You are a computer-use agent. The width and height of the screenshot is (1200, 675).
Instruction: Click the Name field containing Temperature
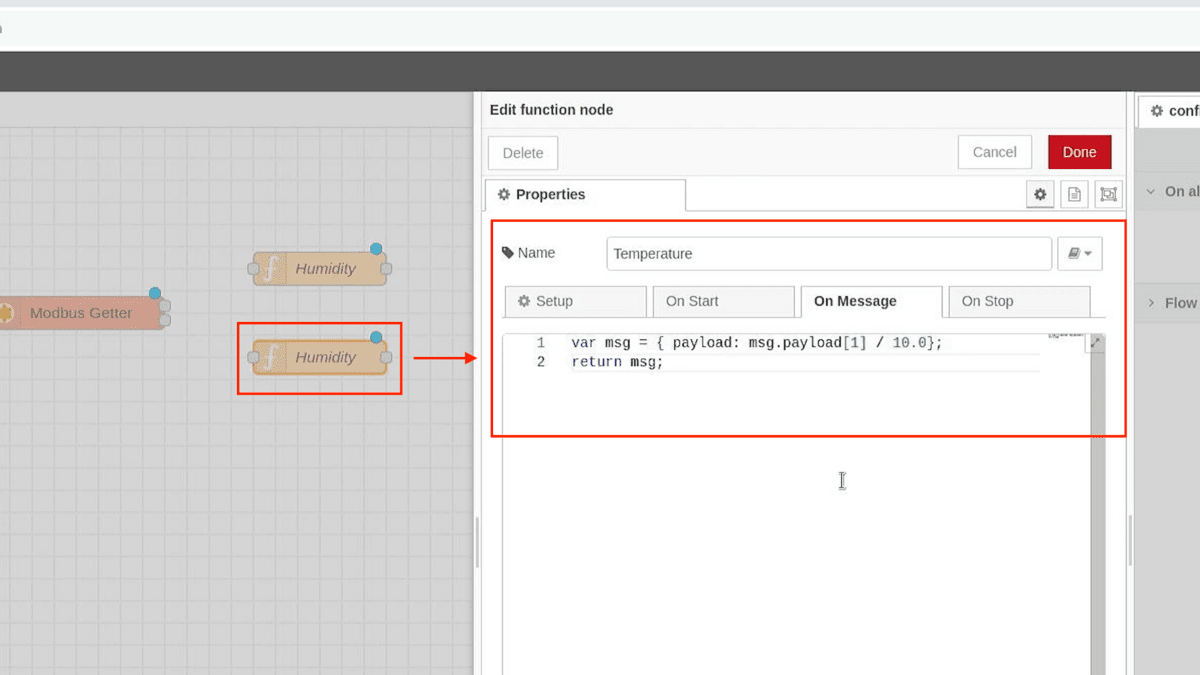(828, 254)
